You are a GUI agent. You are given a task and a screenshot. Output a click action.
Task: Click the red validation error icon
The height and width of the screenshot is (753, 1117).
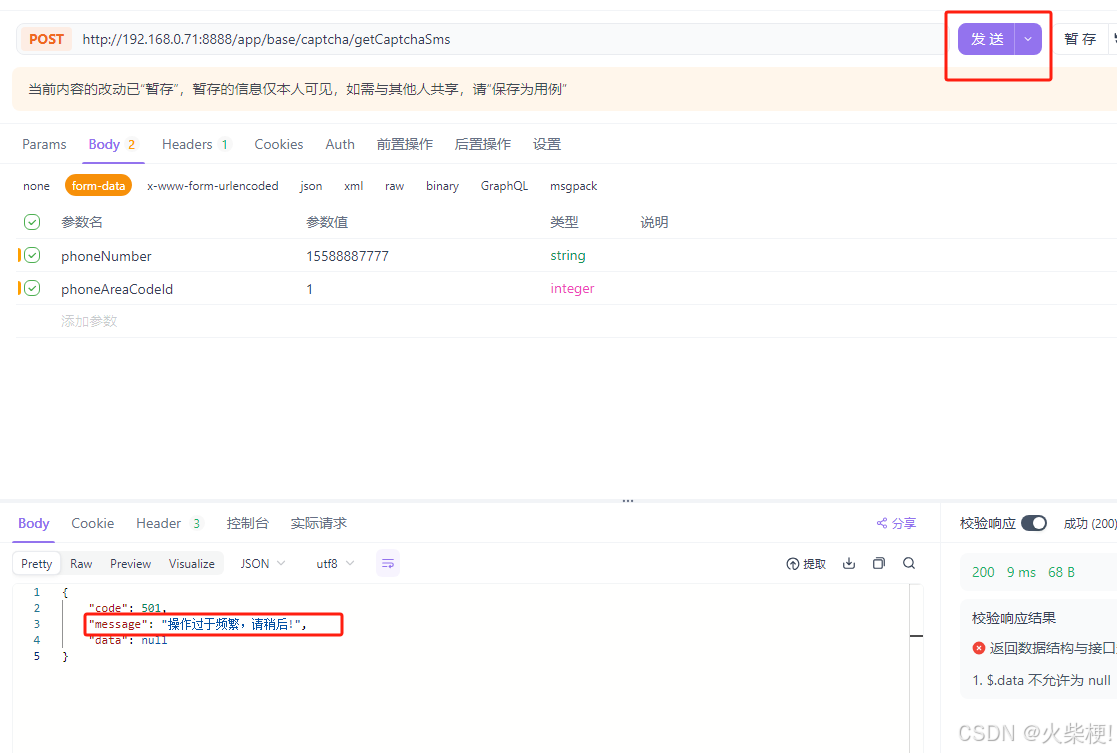(x=979, y=648)
